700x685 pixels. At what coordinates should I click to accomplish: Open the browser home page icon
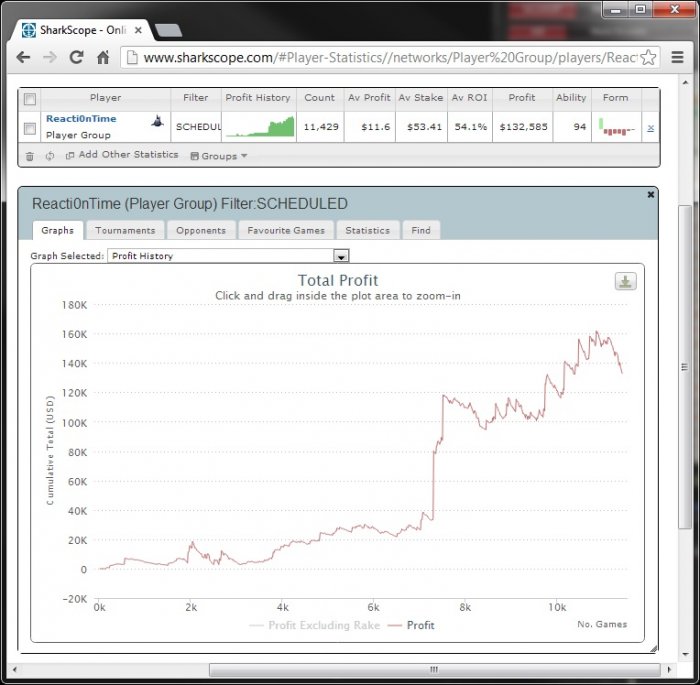coord(103,57)
